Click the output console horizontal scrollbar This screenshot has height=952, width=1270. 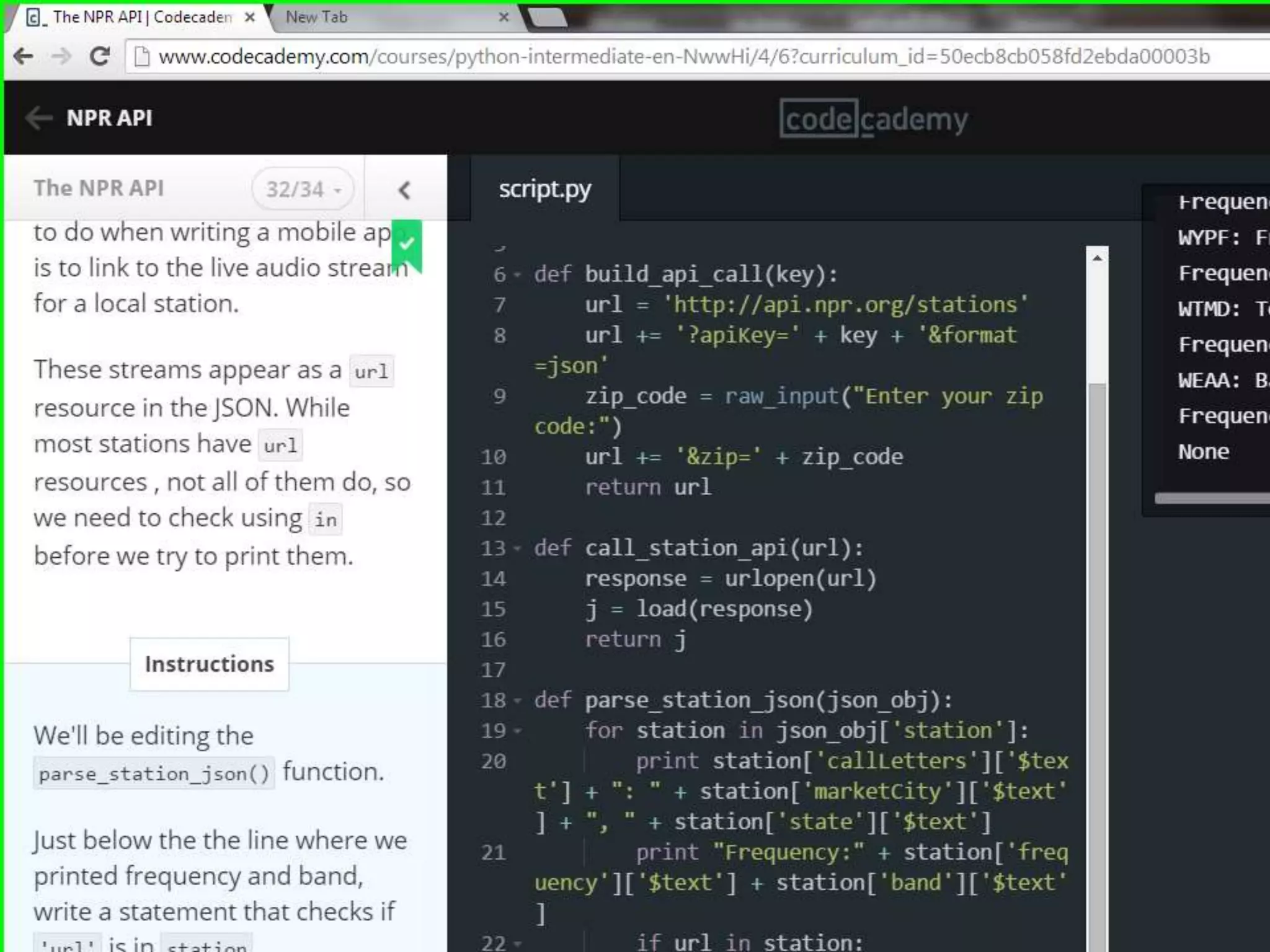(x=1212, y=498)
